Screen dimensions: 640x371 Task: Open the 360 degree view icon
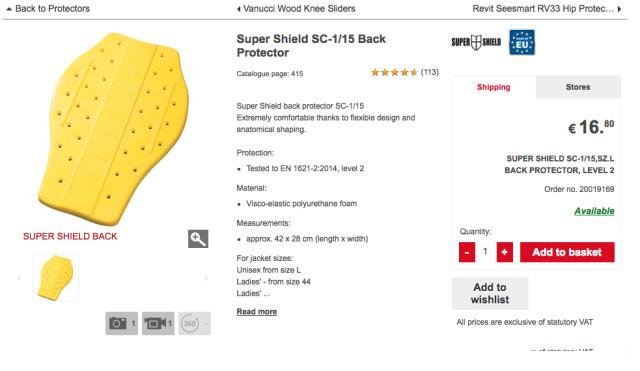pyautogui.click(x=195, y=323)
